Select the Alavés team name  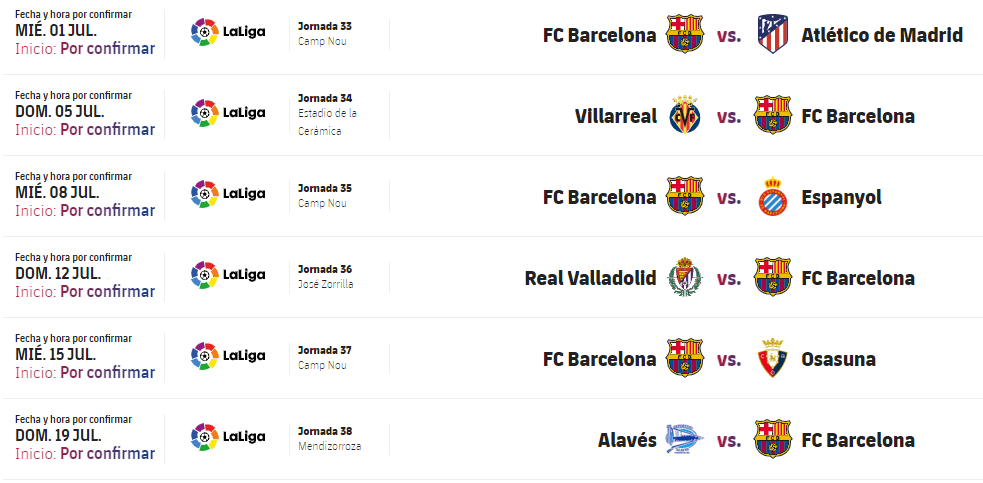coord(627,440)
